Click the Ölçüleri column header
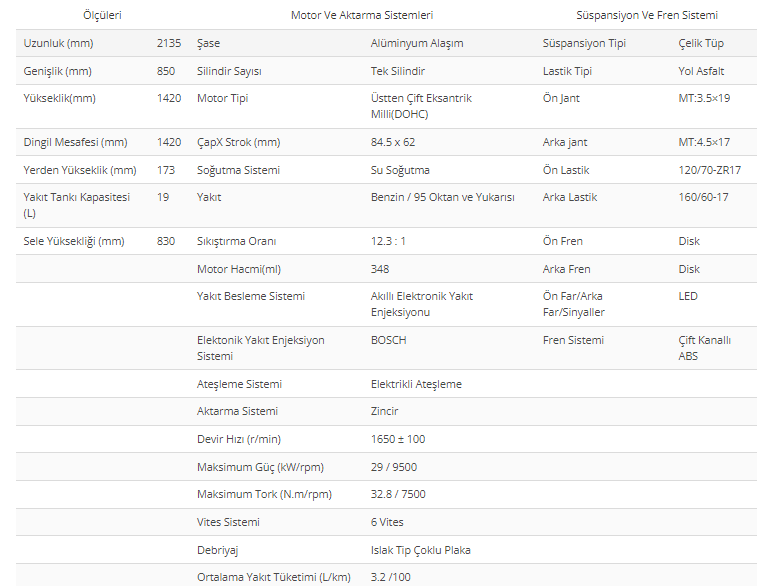This screenshot has width=757, height=586. (x=102, y=15)
